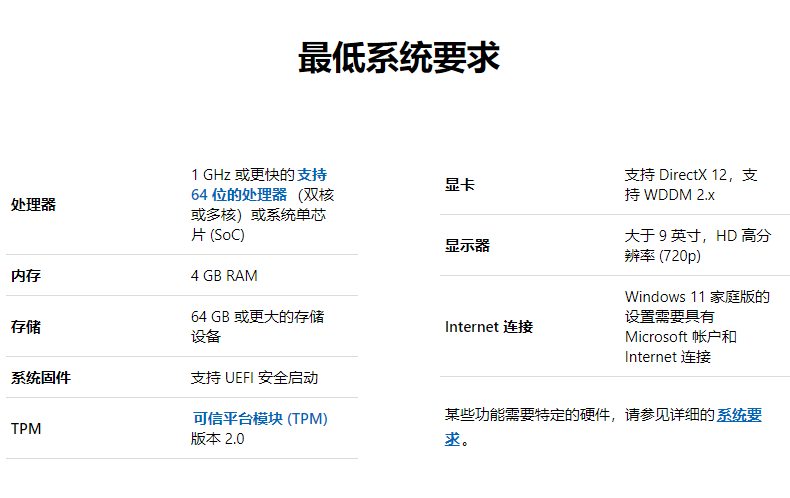Click the 显示器 row label
The width and height of the screenshot is (790, 498).
coord(467,245)
